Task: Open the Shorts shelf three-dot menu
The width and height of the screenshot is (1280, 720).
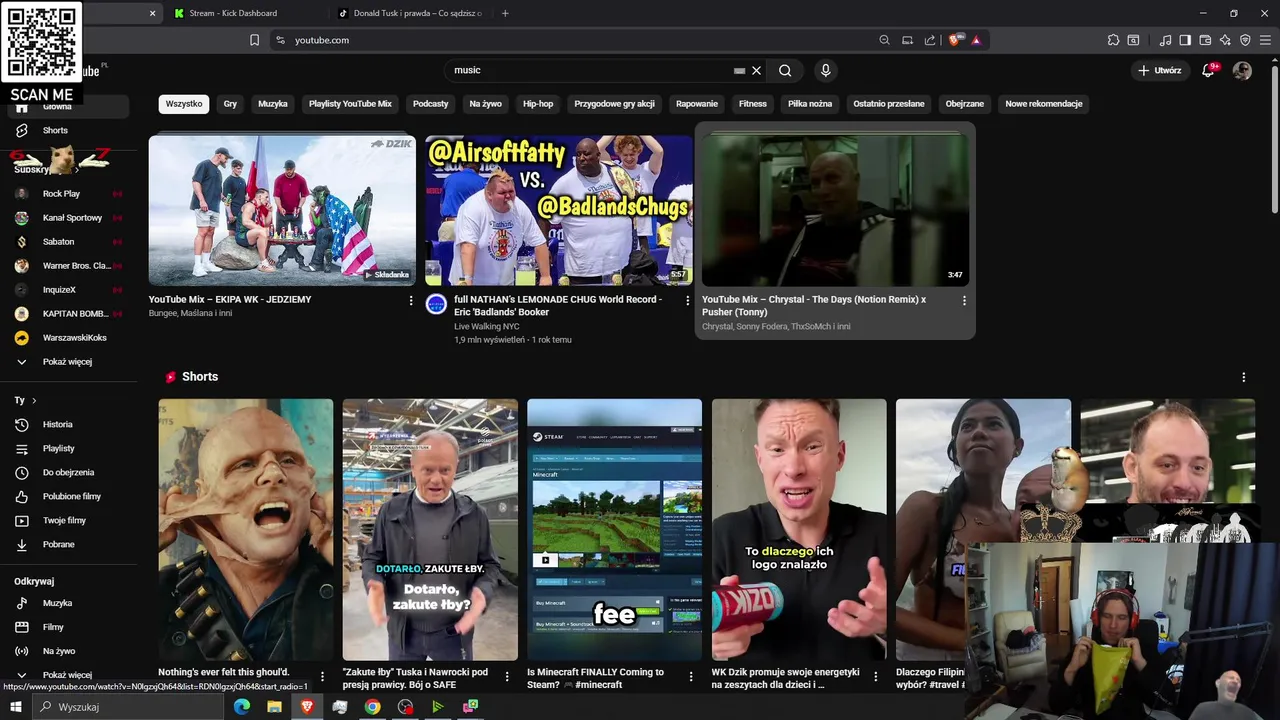Action: point(1243,377)
